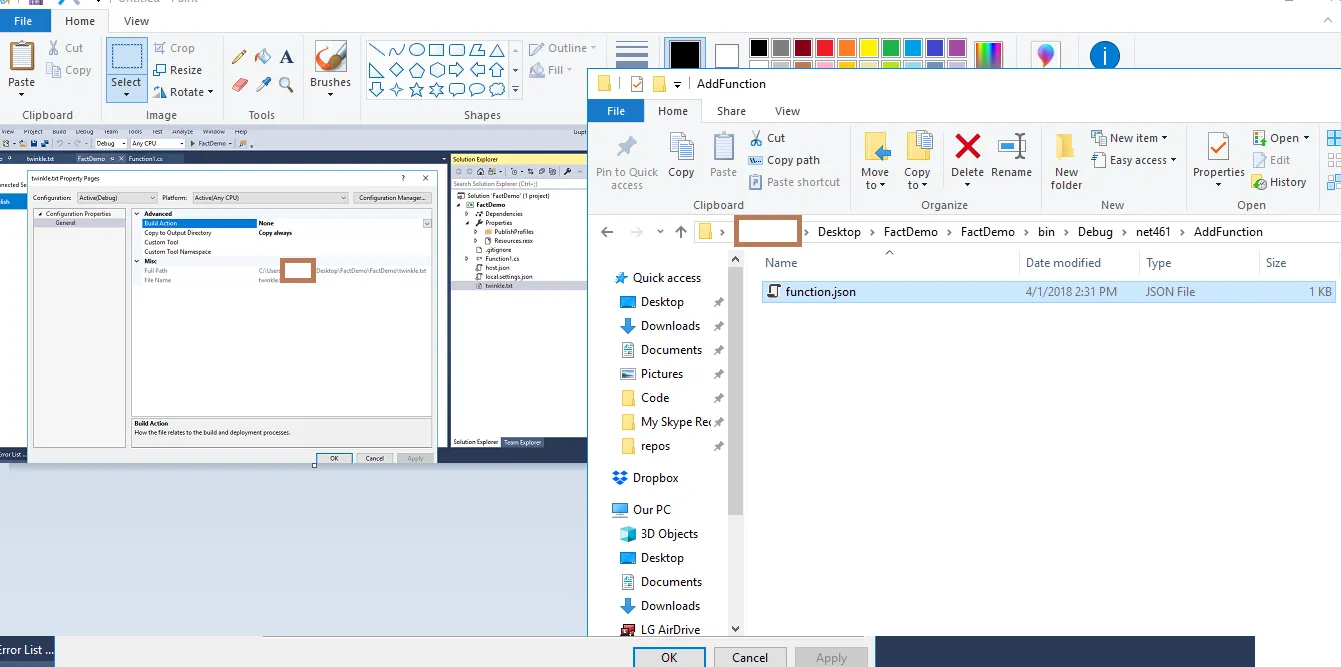
Task: Click Crop in Paint Image group
Action: pos(174,48)
